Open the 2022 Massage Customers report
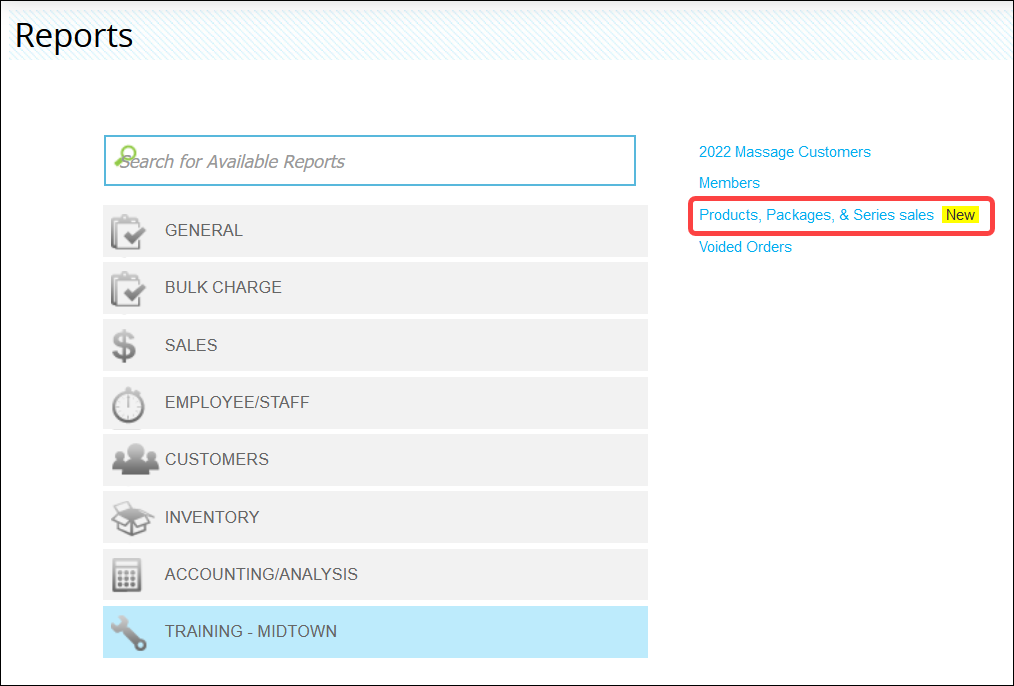This screenshot has width=1014, height=686. coord(784,152)
